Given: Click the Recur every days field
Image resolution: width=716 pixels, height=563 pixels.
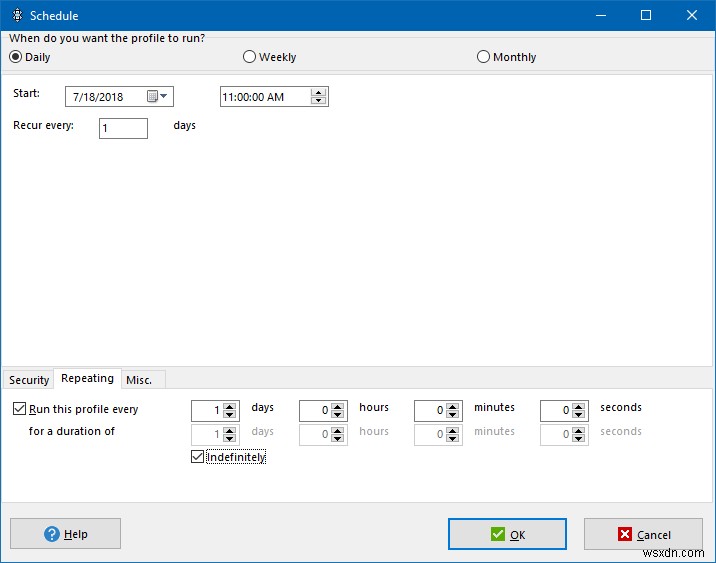Looking at the screenshot, I should [x=123, y=128].
